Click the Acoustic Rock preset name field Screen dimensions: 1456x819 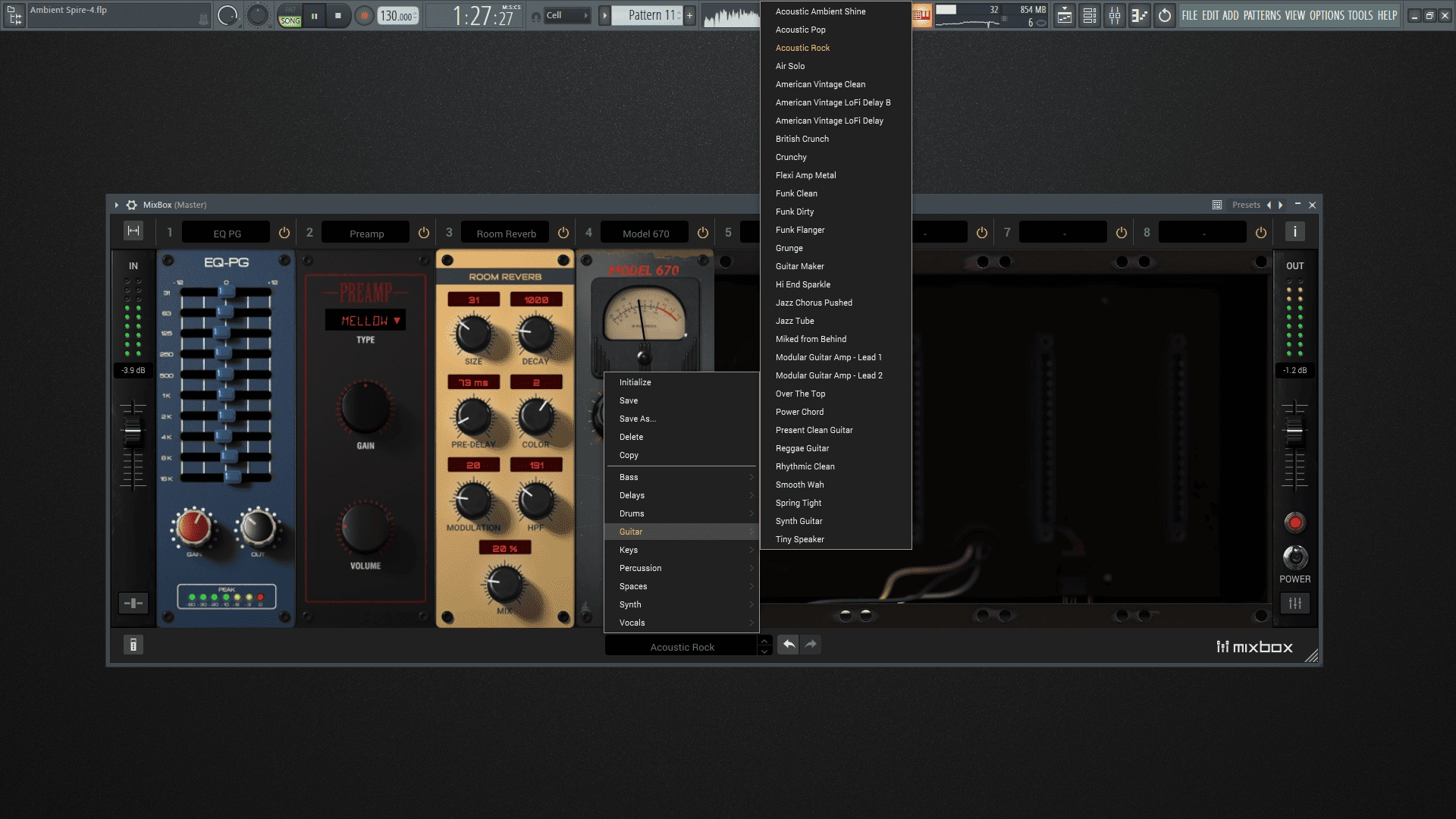point(682,647)
